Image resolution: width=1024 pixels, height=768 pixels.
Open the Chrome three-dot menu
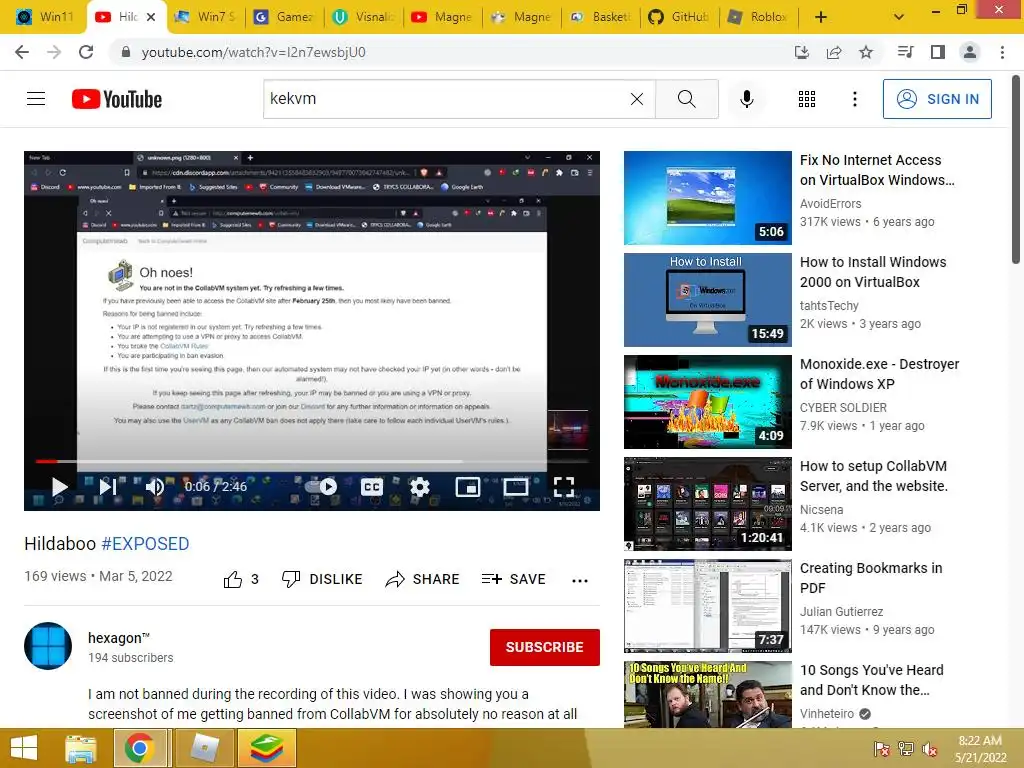[1002, 52]
